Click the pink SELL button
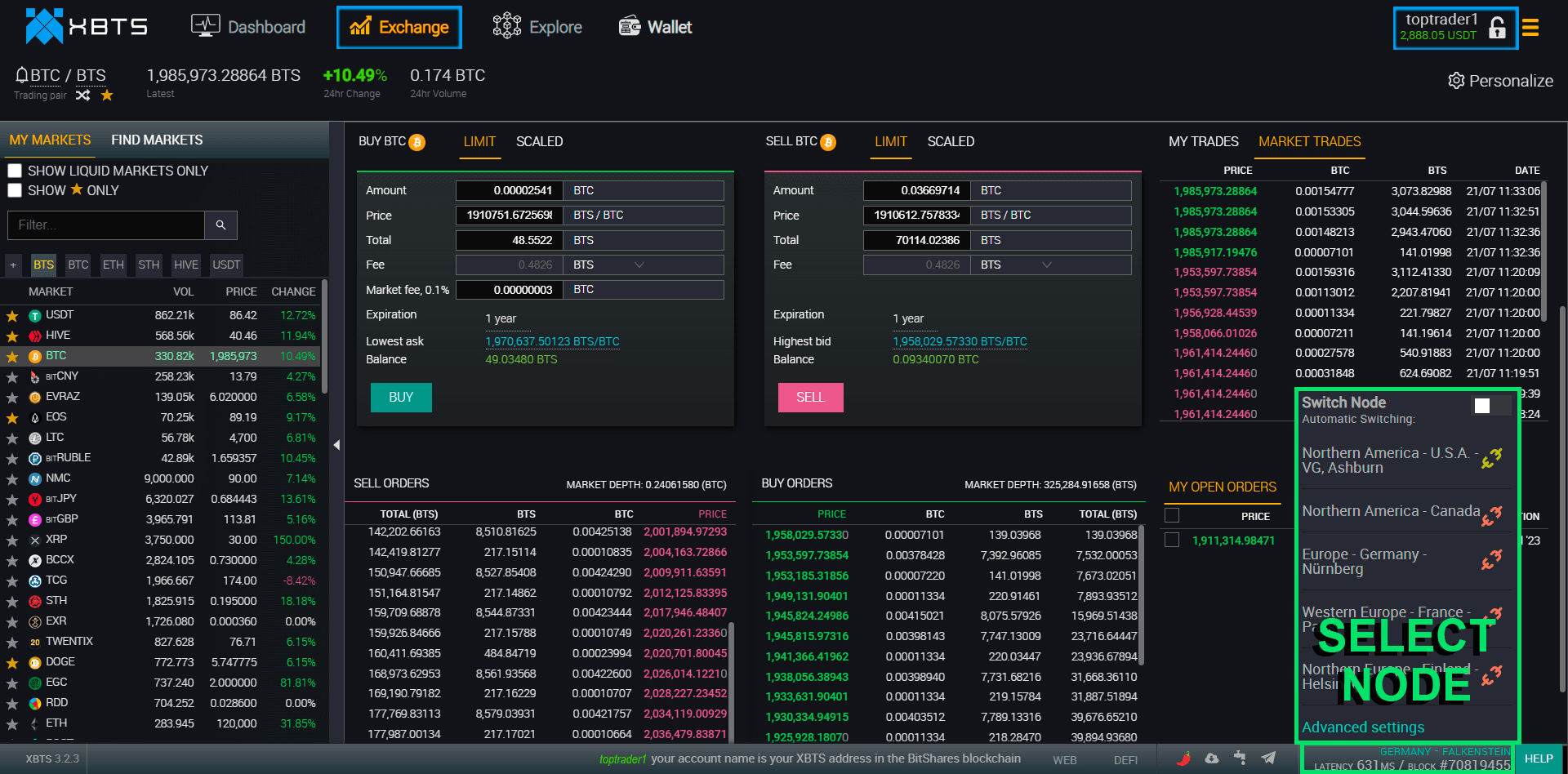The image size is (1568, 774). coord(810,398)
